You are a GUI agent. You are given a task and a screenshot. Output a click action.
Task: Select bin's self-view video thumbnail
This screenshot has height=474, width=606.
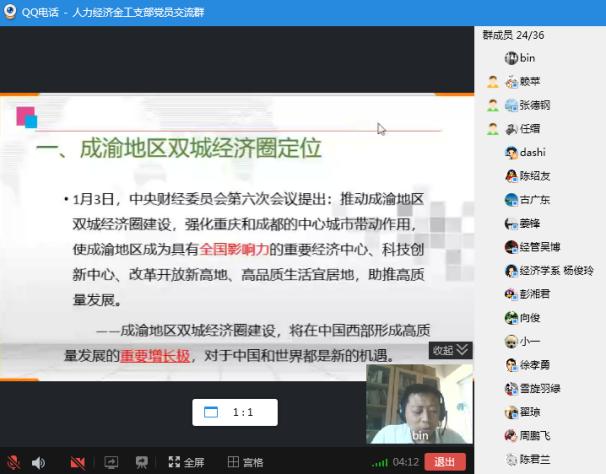[419, 402]
